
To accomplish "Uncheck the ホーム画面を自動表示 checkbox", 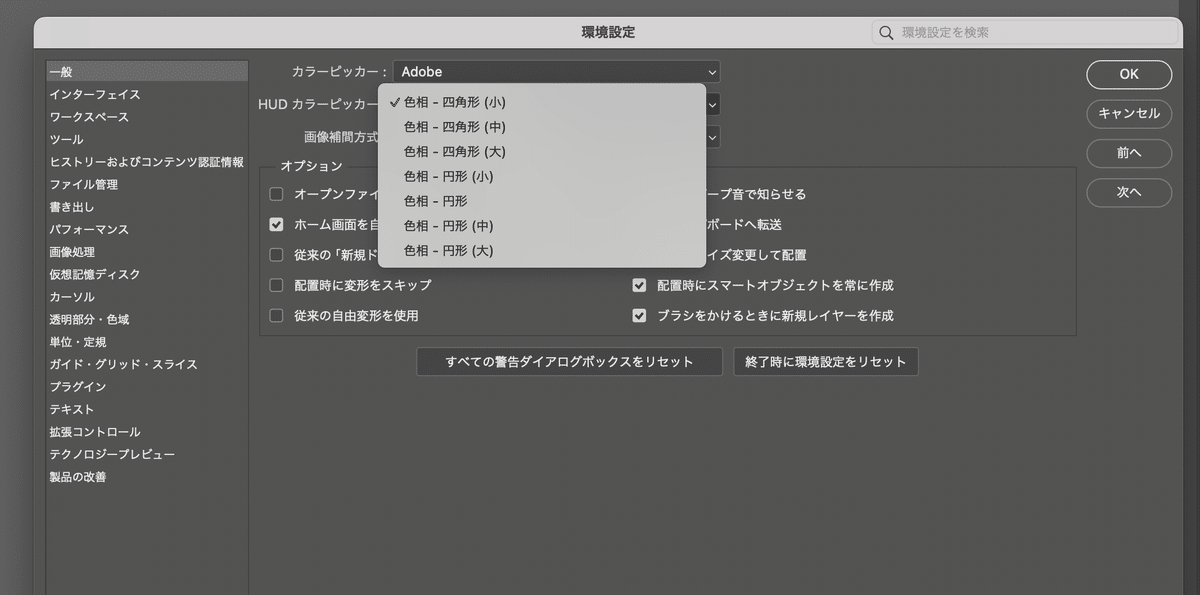I will click(x=276, y=225).
